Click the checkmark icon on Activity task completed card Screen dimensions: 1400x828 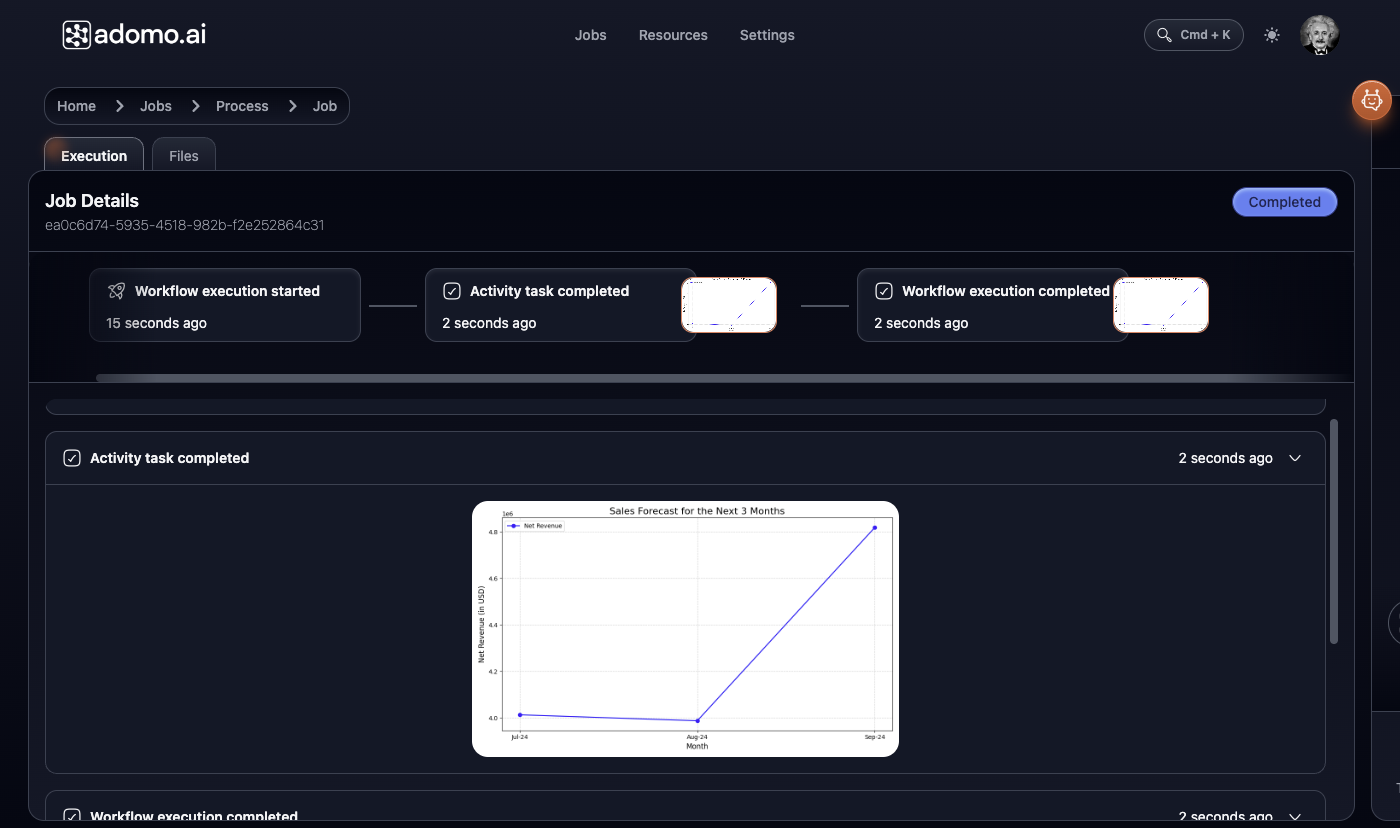click(453, 290)
